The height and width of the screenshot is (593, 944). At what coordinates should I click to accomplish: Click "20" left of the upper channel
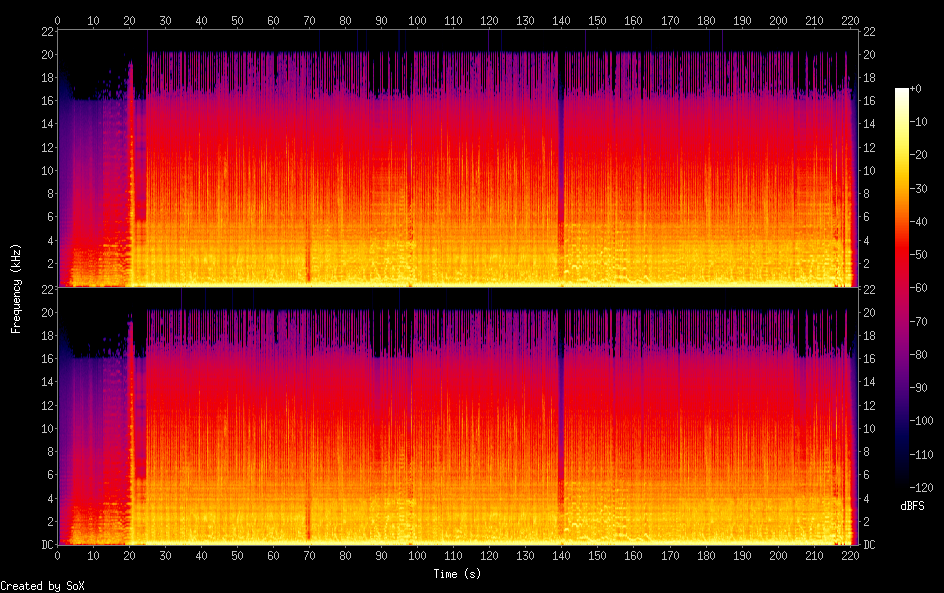[x=48, y=54]
